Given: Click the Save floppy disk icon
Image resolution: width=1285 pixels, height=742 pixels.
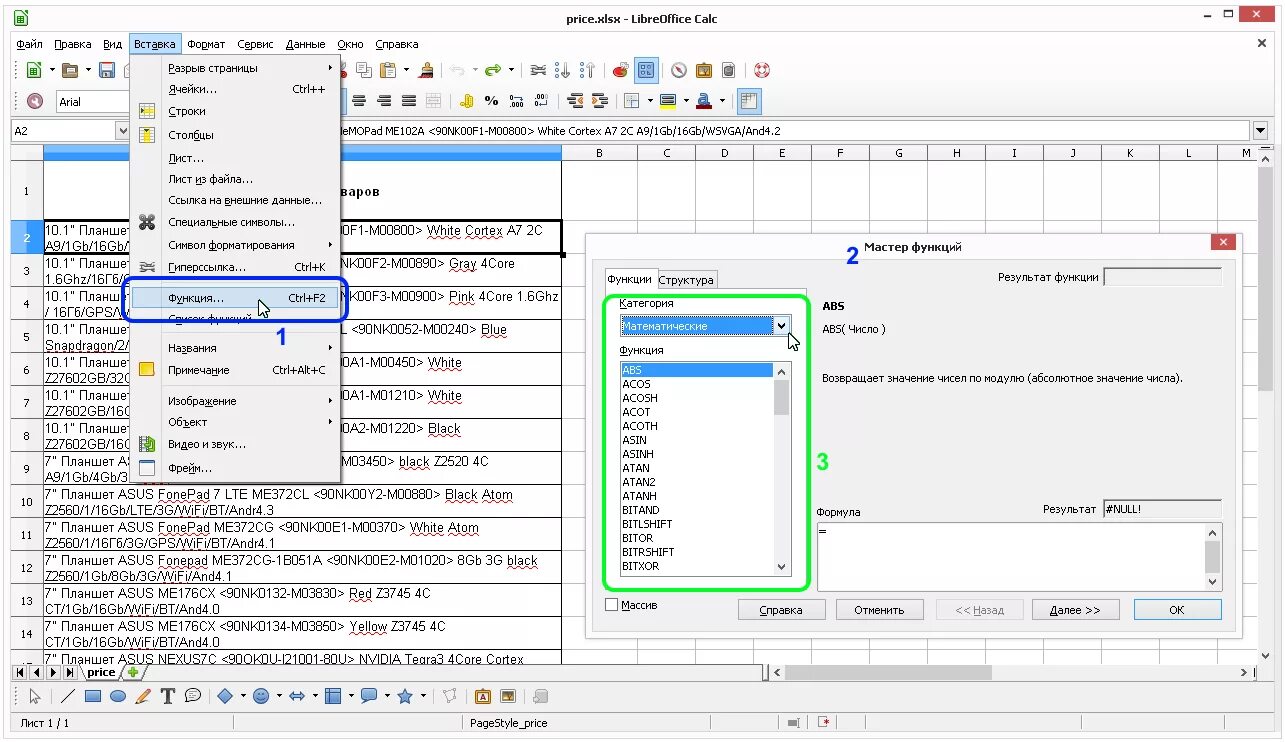Looking at the screenshot, I should click(x=106, y=70).
